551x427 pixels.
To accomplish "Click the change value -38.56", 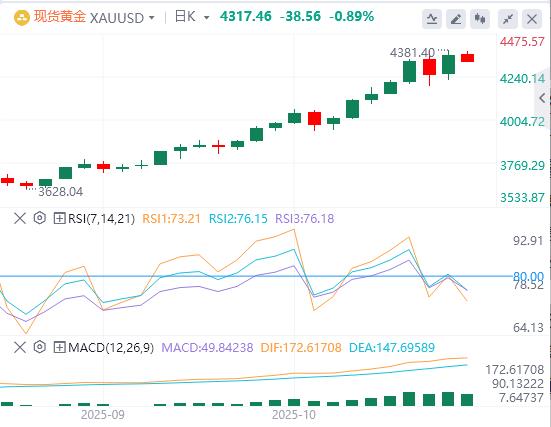I will coord(300,17).
